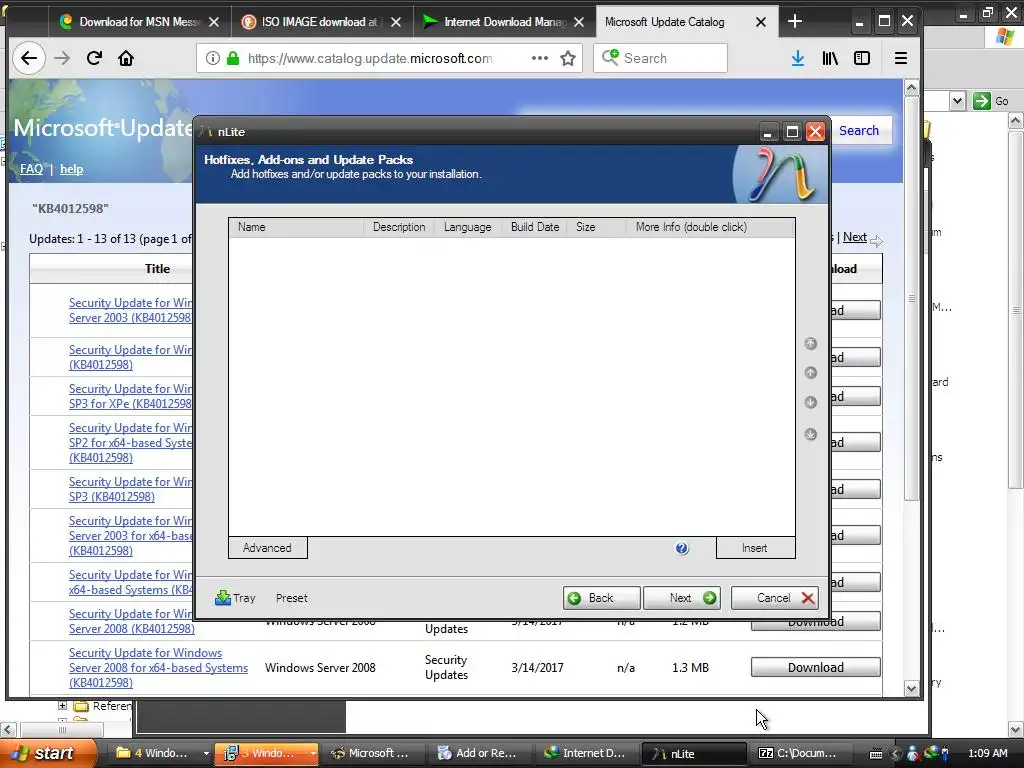Cancel the nLite wizard
This screenshot has height=768, width=1024.
coord(775,598)
